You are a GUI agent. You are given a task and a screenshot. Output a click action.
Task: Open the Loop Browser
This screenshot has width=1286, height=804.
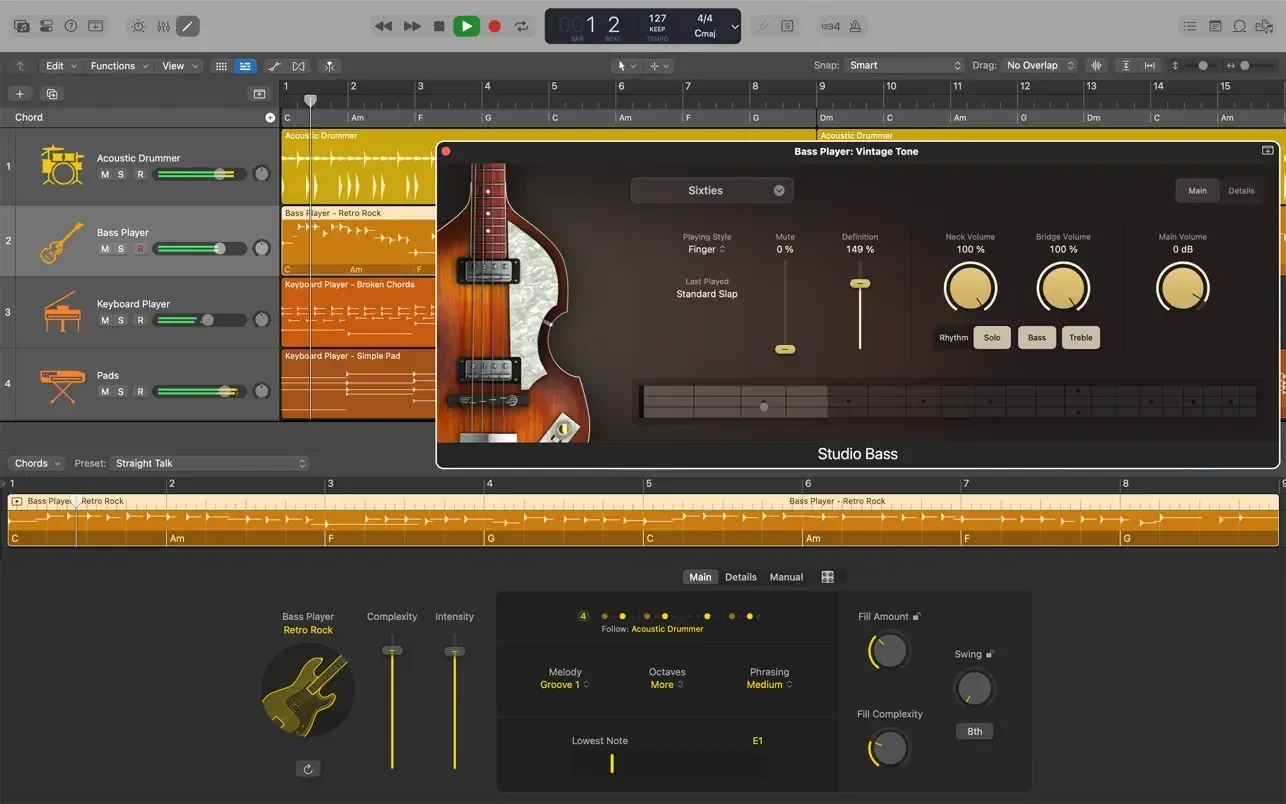(x=1239, y=25)
